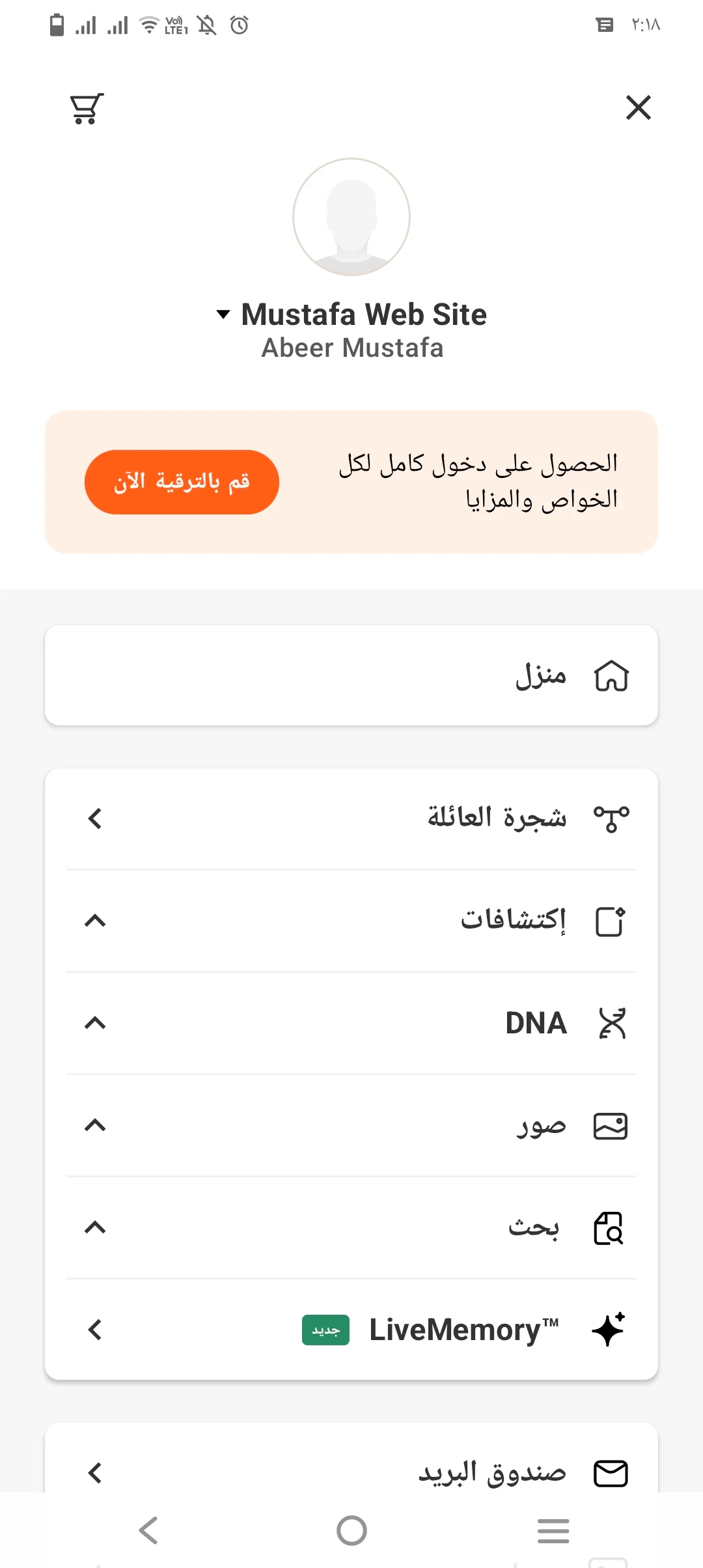Image resolution: width=703 pixels, height=1568 pixels.
Task: Close the menu with X icon
Action: [638, 107]
